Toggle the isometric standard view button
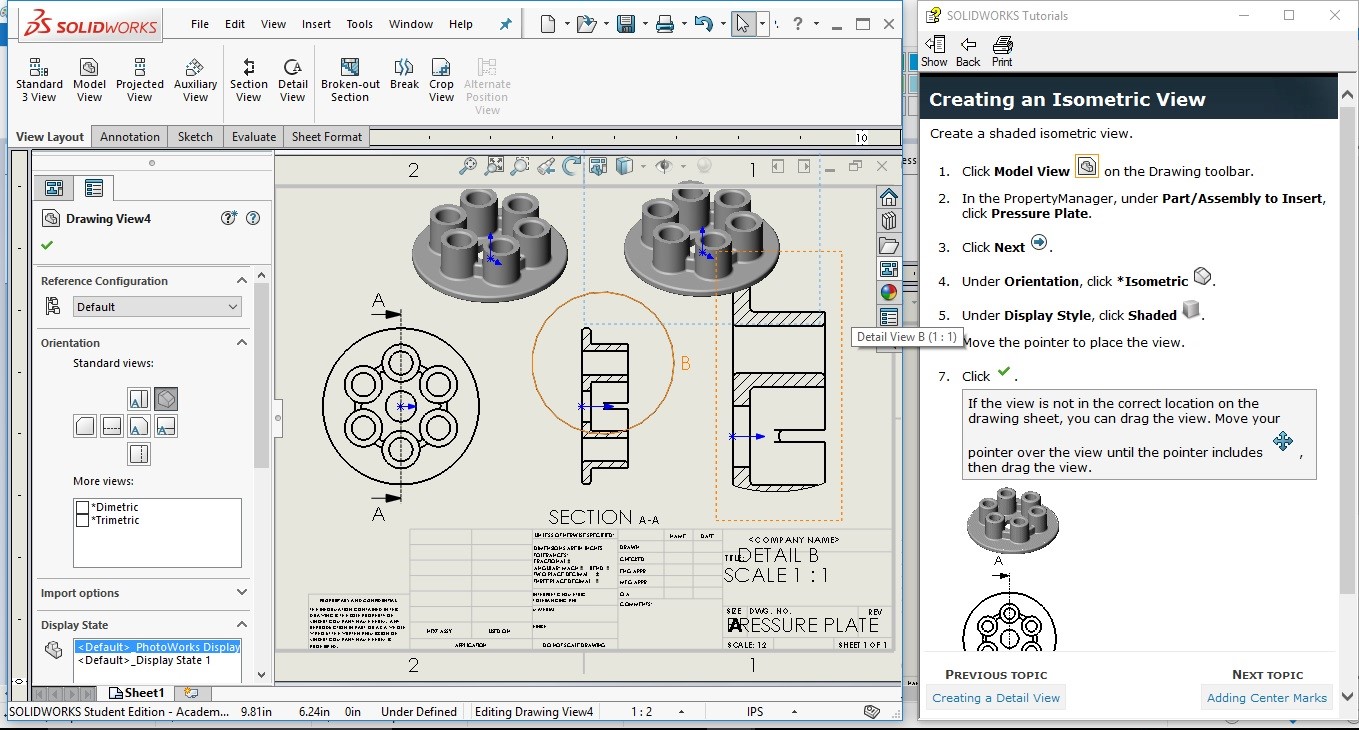1359x730 pixels. click(x=166, y=399)
